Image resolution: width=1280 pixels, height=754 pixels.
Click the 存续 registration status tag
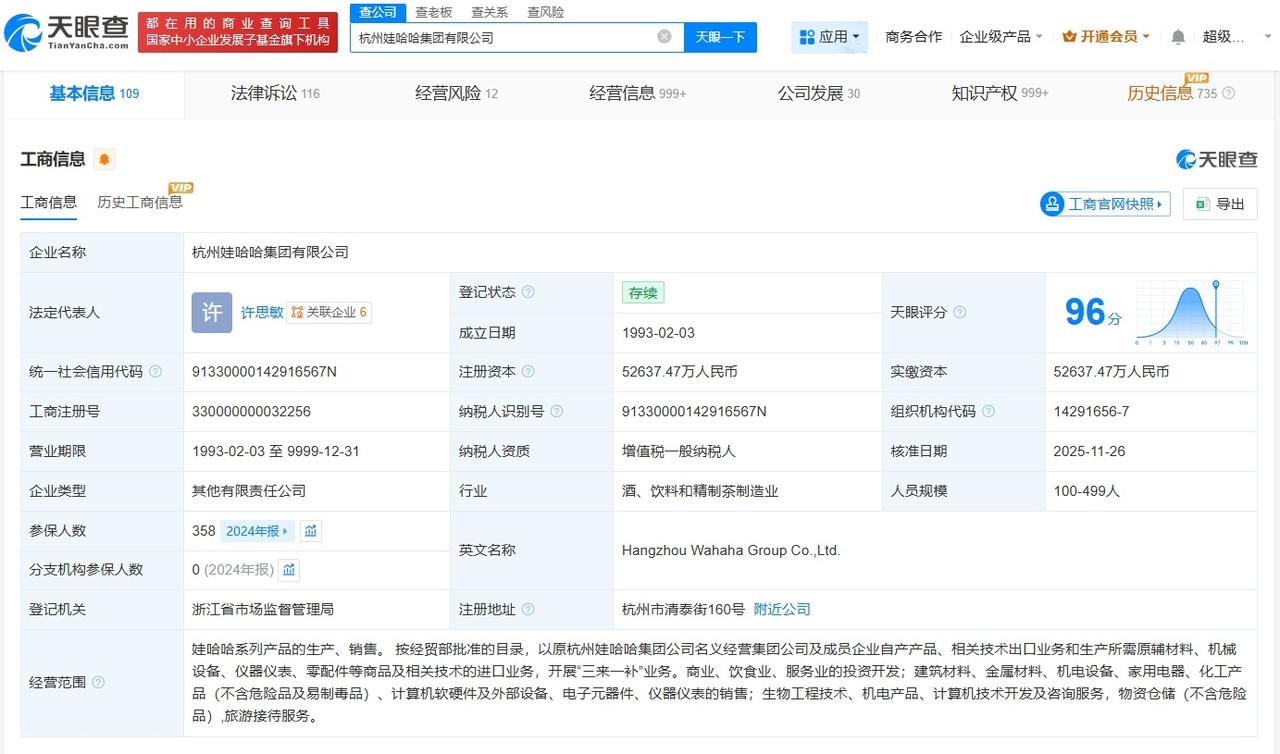click(x=643, y=292)
